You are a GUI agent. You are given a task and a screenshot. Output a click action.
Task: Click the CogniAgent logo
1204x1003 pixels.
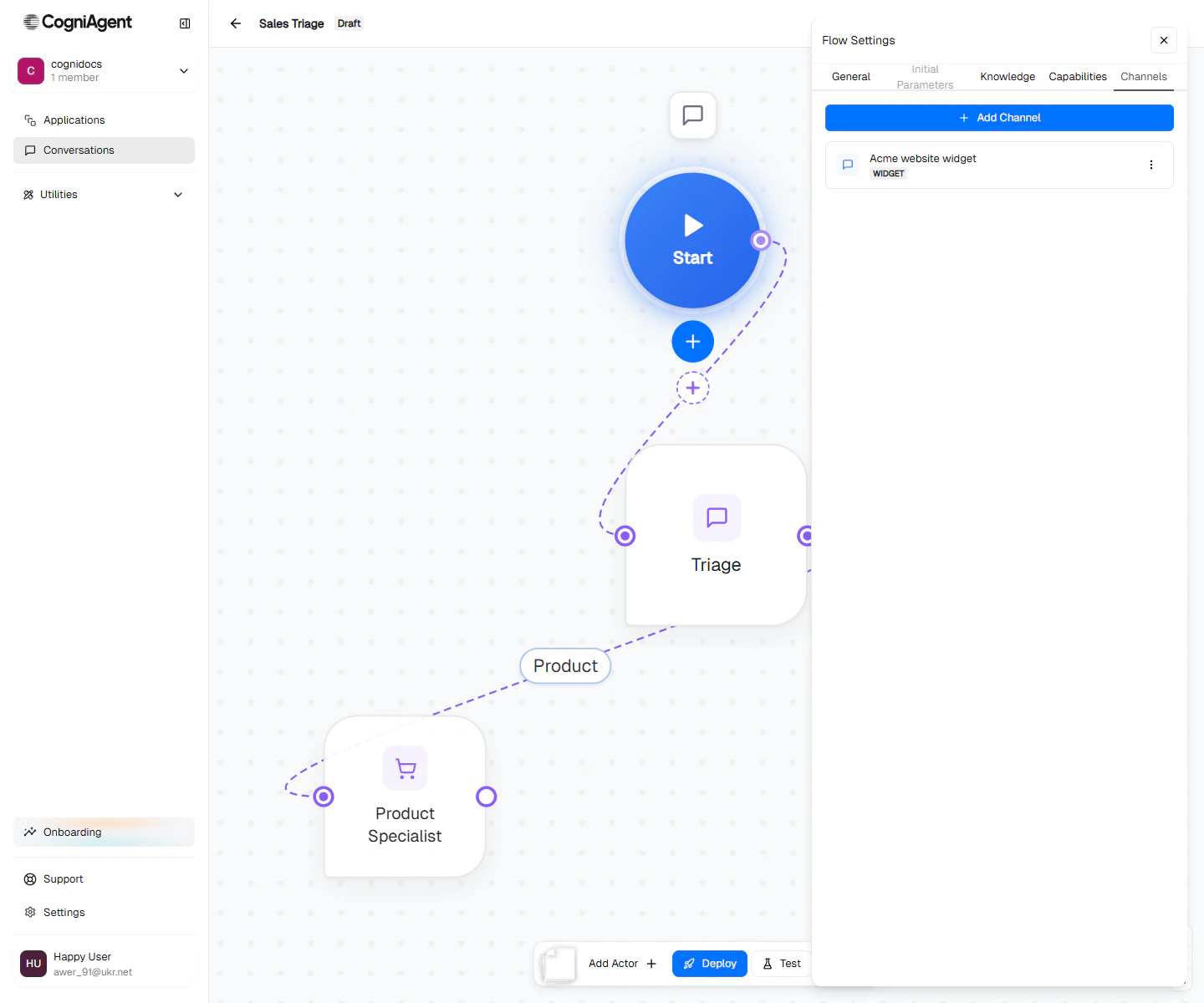(78, 23)
